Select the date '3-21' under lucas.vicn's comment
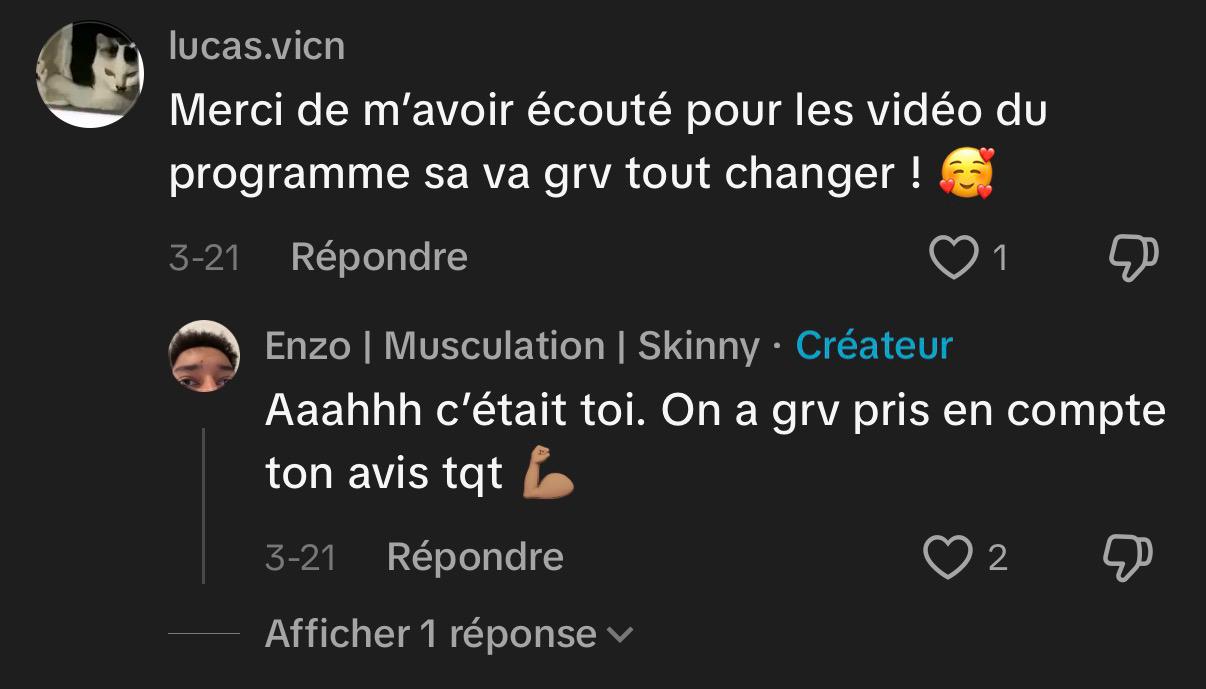Viewport: 1206px width, 689px height. pyautogui.click(x=204, y=257)
